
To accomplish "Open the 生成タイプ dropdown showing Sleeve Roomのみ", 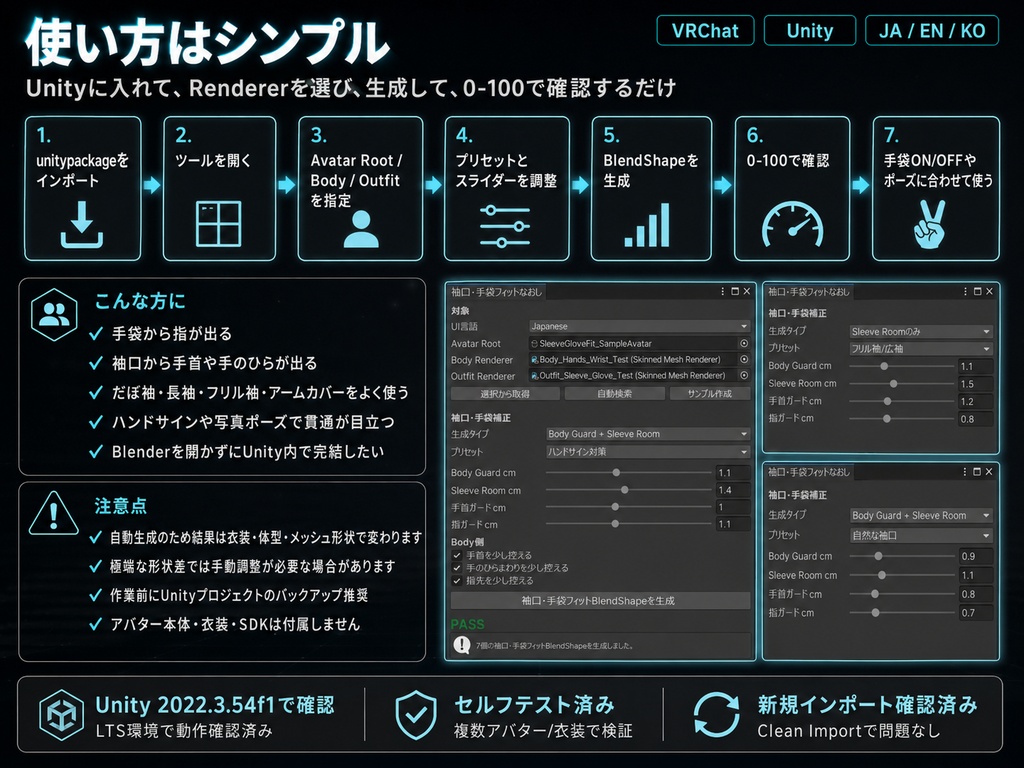I will pos(921,332).
